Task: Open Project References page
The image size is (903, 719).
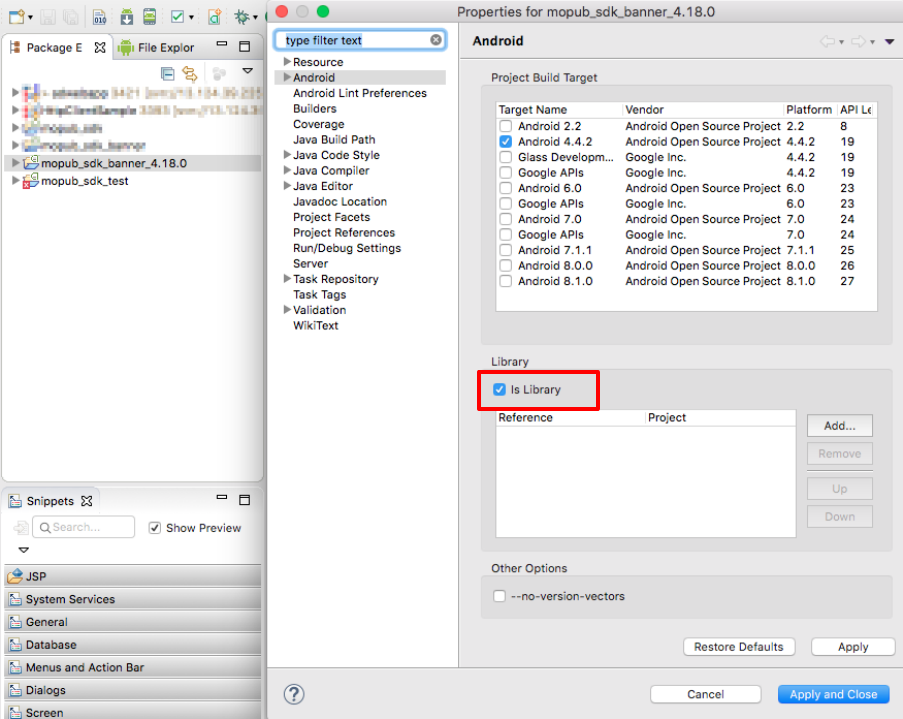Action: (x=344, y=233)
